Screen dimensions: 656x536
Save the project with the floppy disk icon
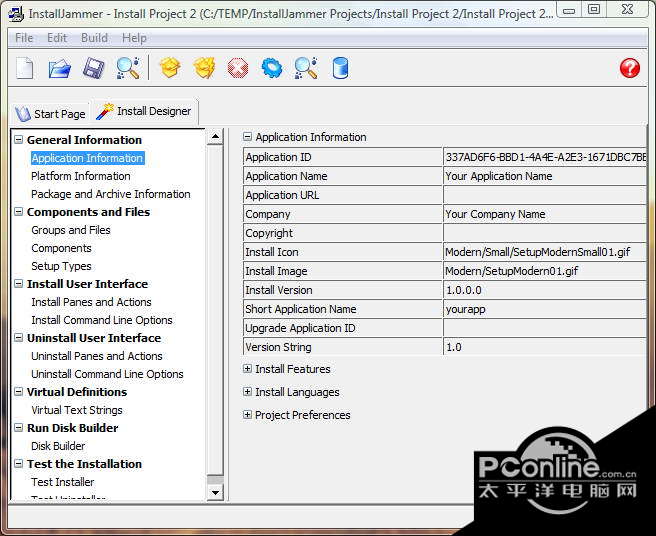click(x=93, y=68)
